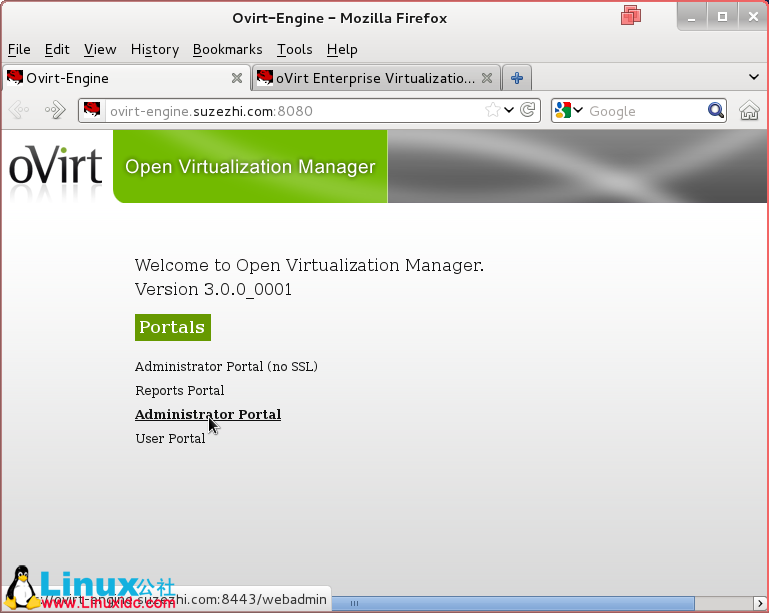This screenshot has height=613, width=769.
Task: Close the Ovirt-Engine tab
Action: (x=237, y=78)
